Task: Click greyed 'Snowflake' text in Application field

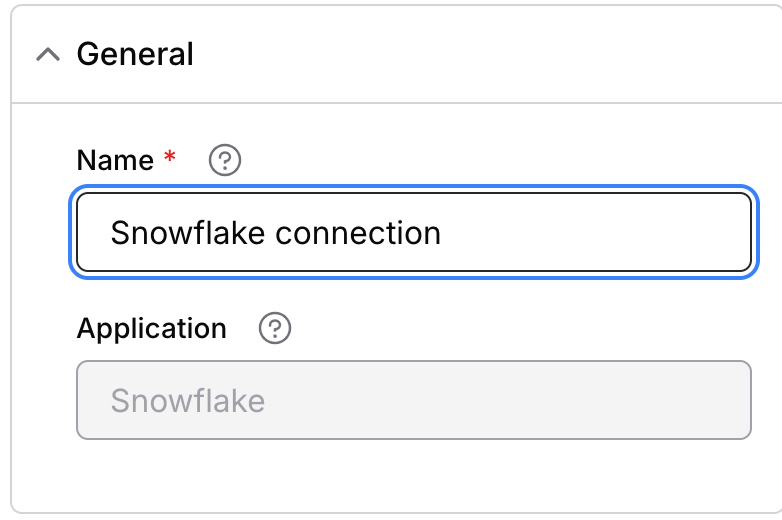Action: coord(188,401)
